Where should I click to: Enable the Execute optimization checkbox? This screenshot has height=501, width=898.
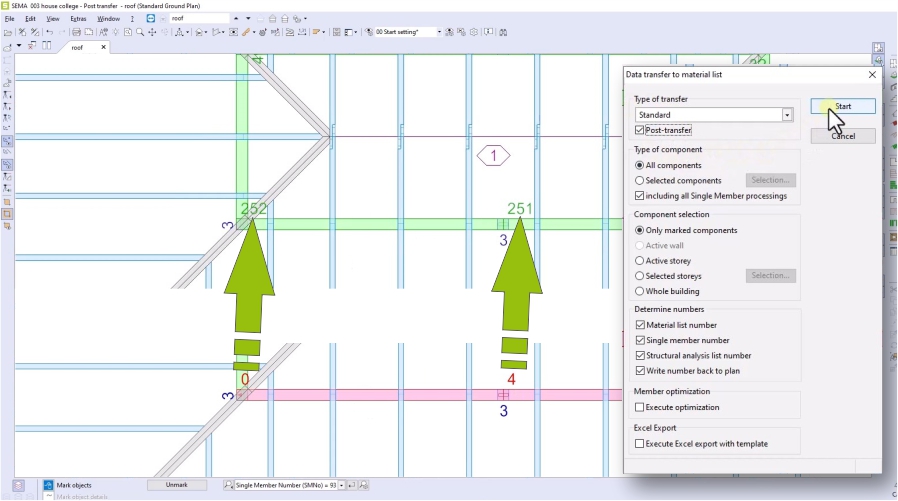tap(640, 407)
